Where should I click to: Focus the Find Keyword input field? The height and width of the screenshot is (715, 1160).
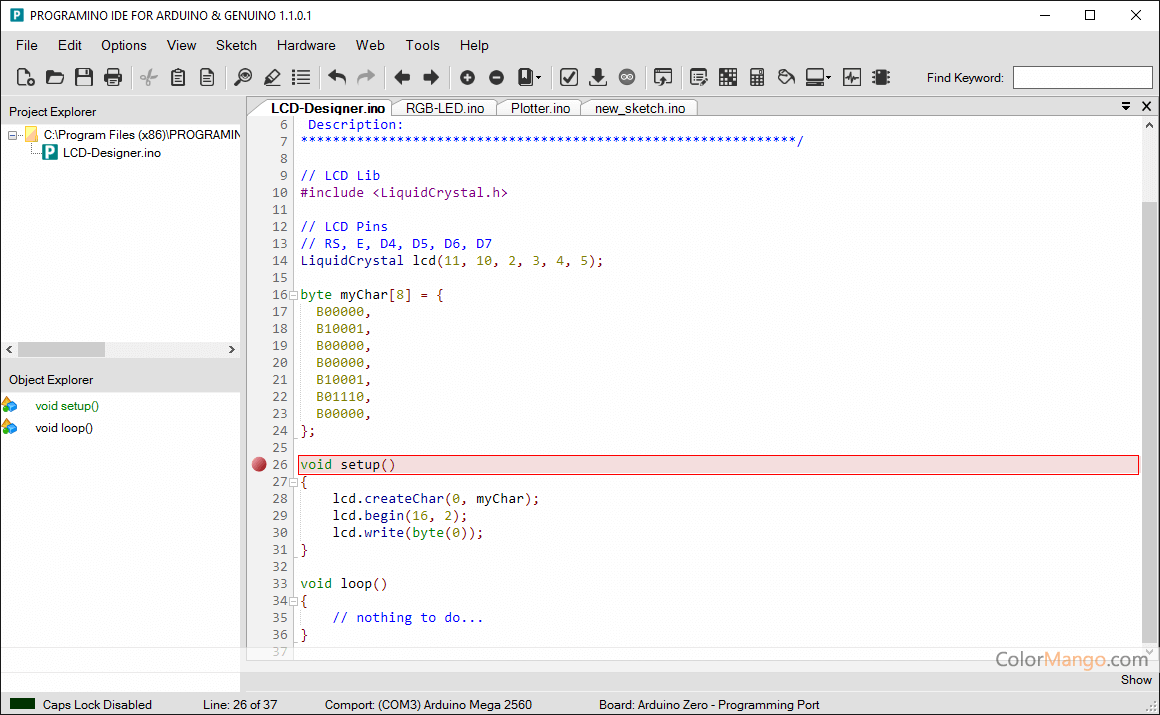point(1082,78)
